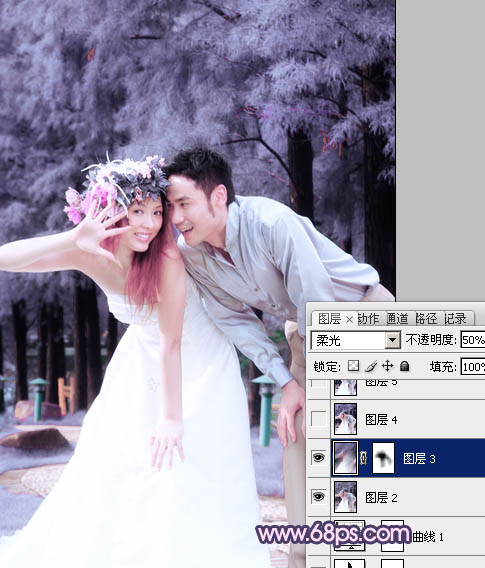Screen dimensions: 485x568
Task: Select the 图层 3 image thumbnail
Action: 345,458
